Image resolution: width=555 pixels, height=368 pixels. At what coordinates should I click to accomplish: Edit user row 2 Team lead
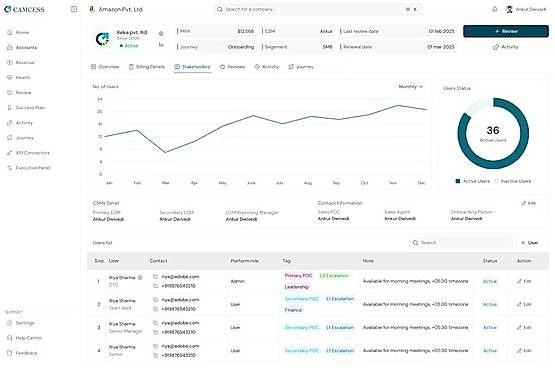pos(524,304)
